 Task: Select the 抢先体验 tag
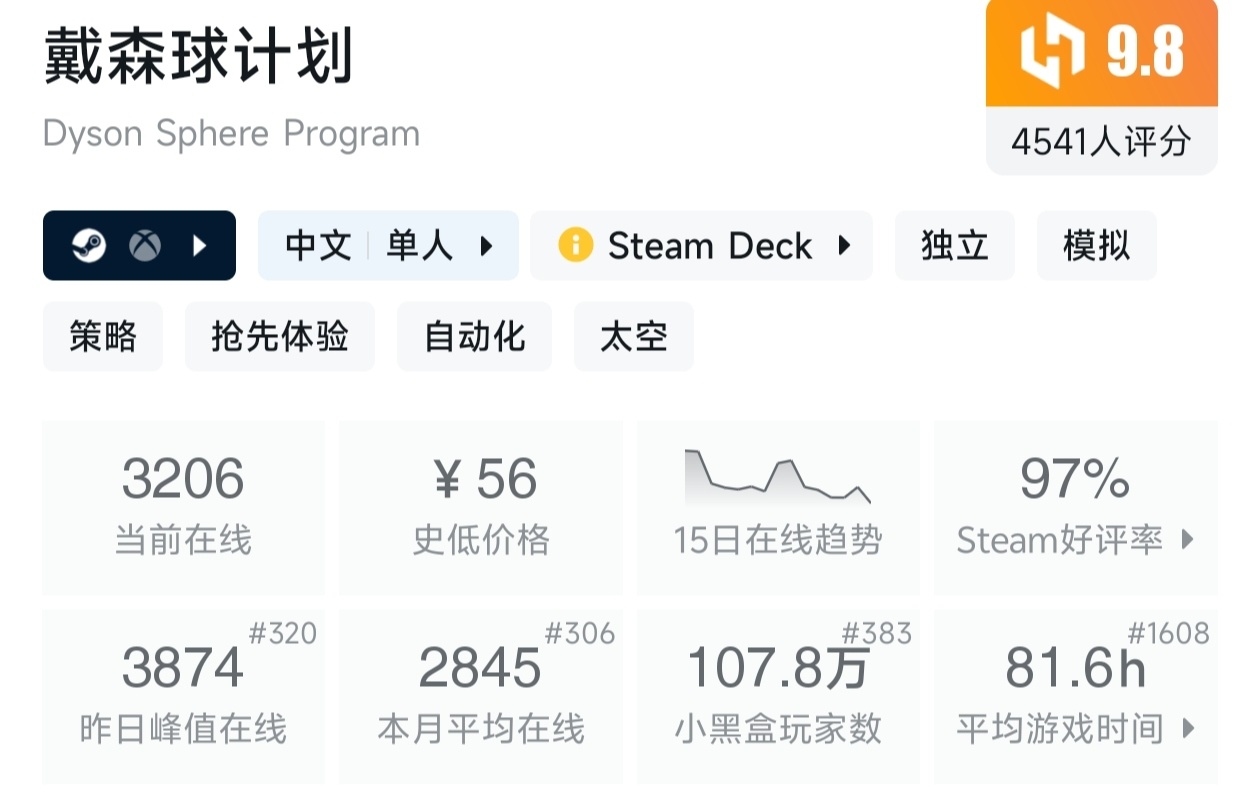pos(279,337)
